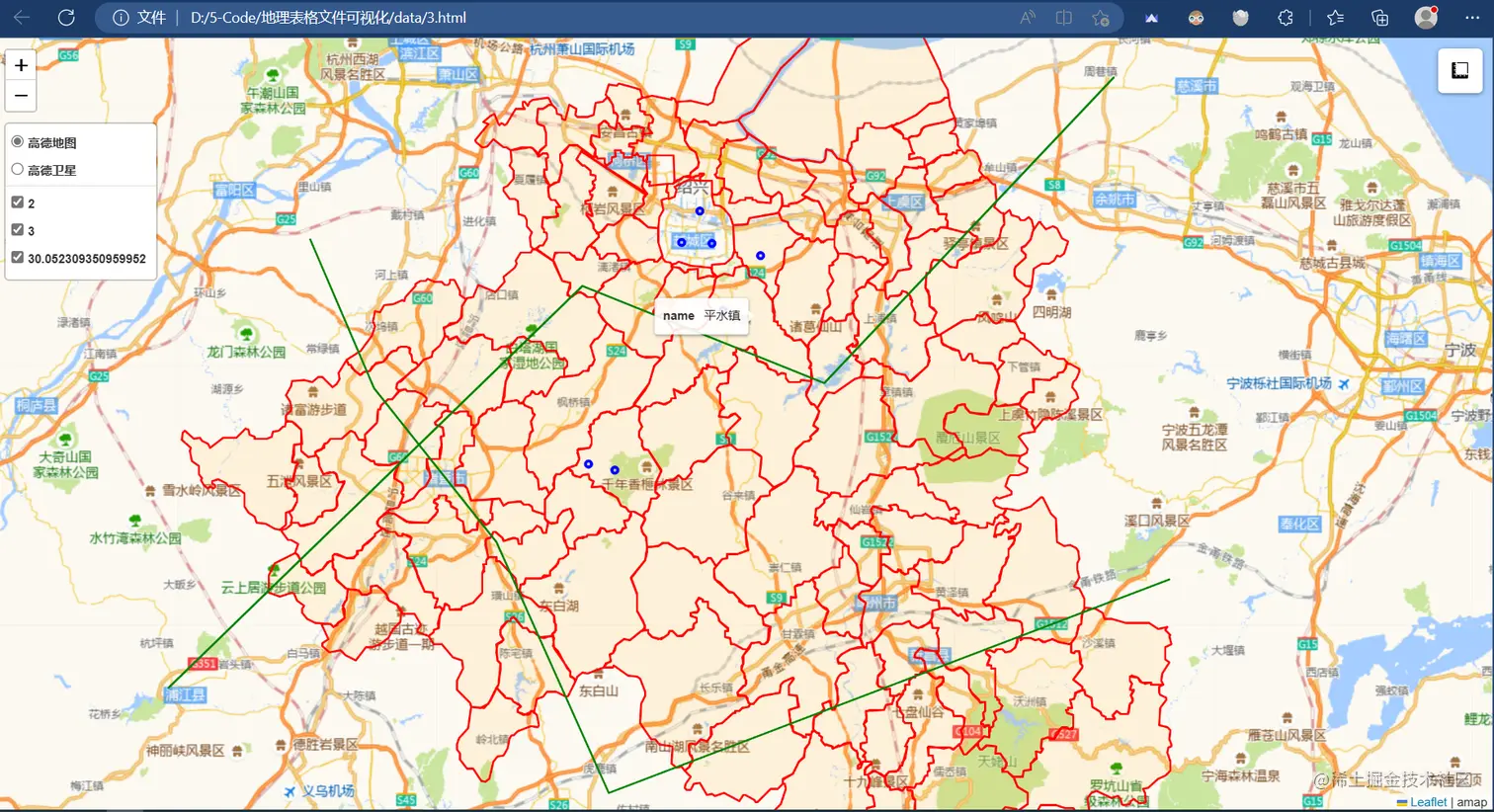Open the read aloud icon in address bar

(x=1028, y=18)
